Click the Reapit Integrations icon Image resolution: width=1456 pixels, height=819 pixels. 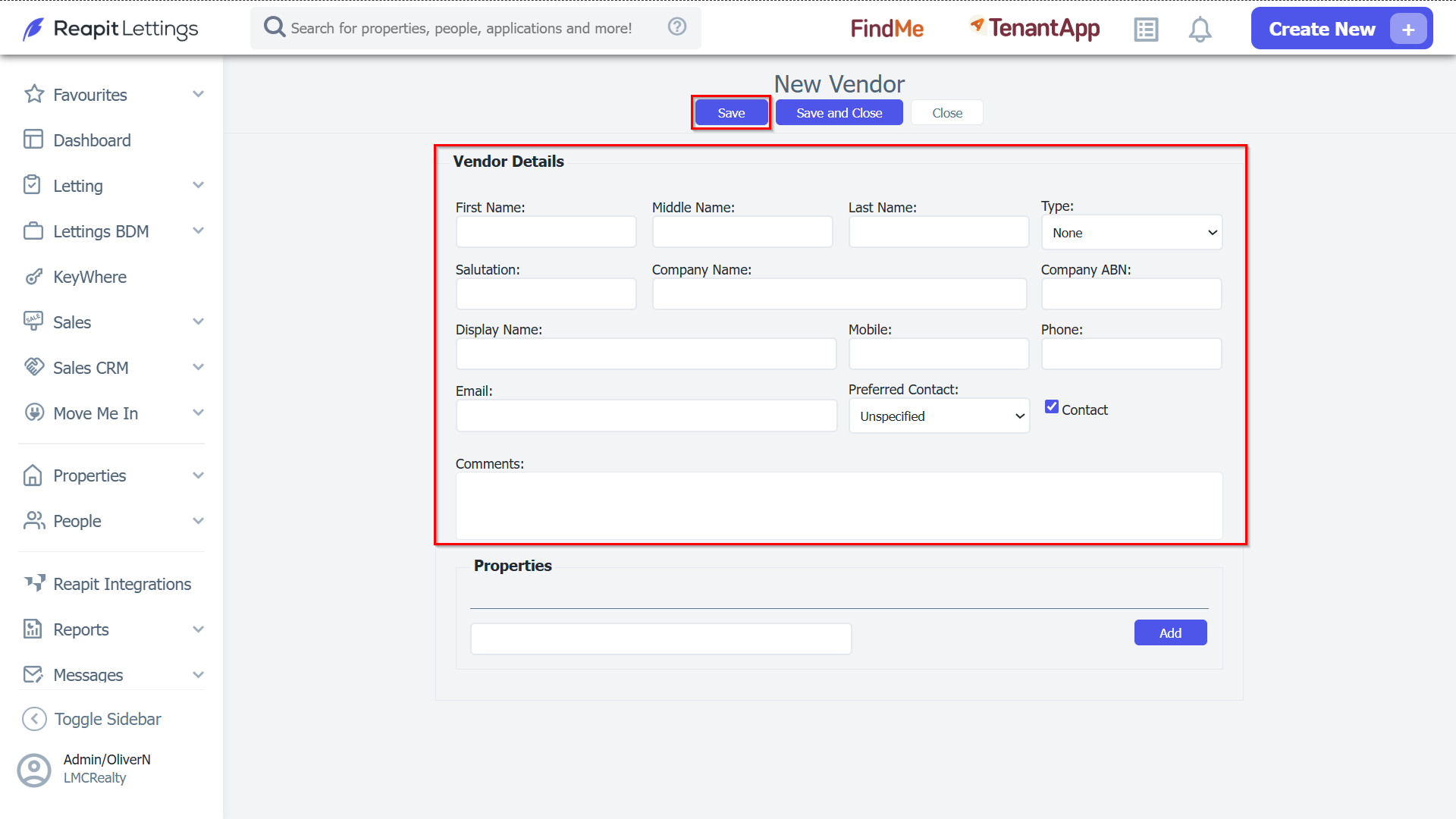[x=34, y=583]
